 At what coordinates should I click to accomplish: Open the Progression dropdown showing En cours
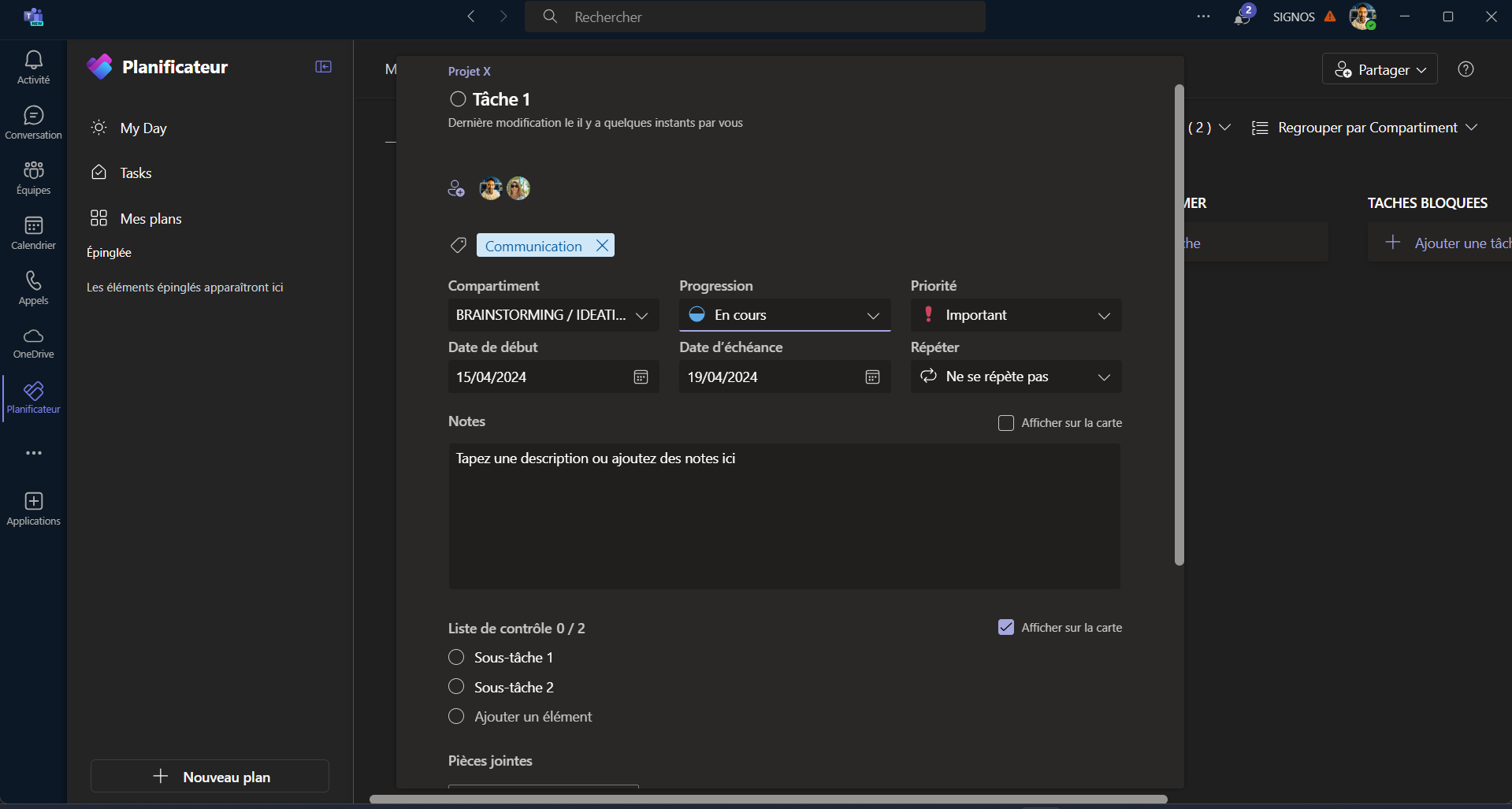pyautogui.click(x=784, y=315)
